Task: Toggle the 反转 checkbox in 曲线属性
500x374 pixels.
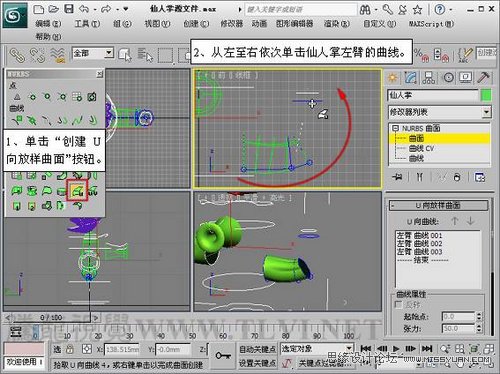Action: coord(398,304)
